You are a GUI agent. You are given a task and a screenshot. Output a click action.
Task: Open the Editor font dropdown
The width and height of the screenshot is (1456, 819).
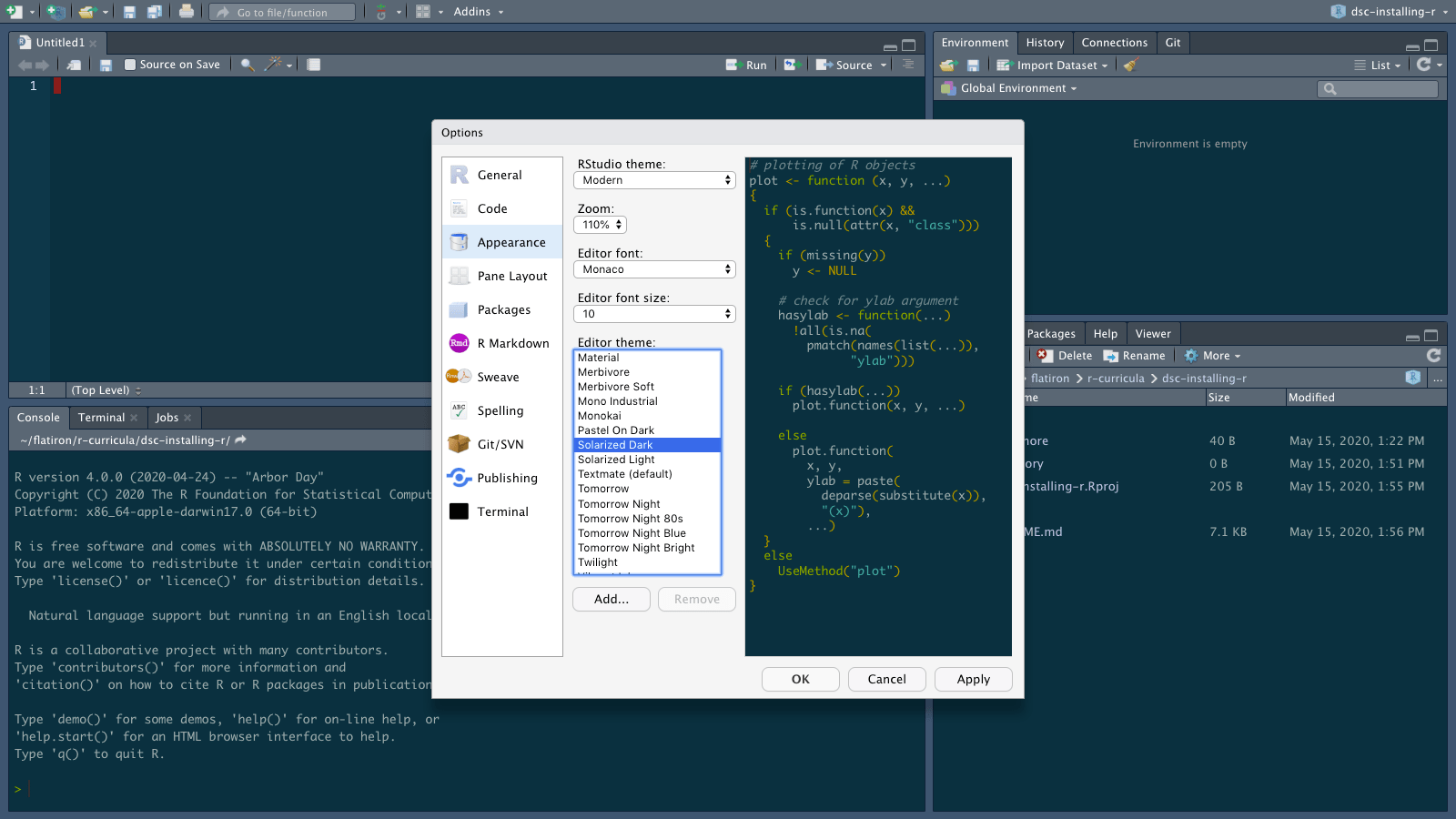coord(654,268)
